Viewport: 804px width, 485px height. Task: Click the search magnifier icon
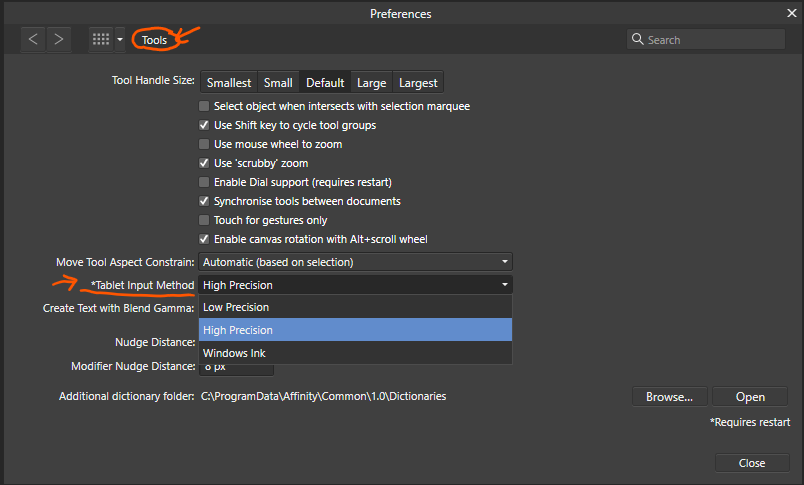click(x=637, y=40)
